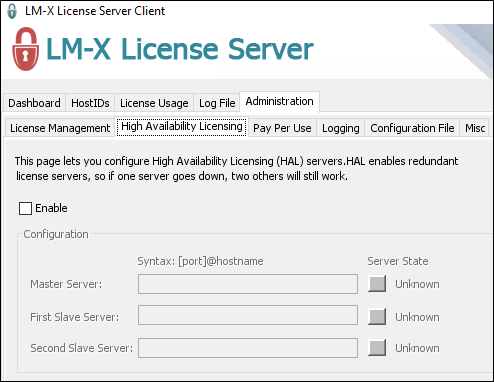Open the HostIDs tab
Image resolution: width=494 pixels, height=382 pixels.
coord(90,103)
